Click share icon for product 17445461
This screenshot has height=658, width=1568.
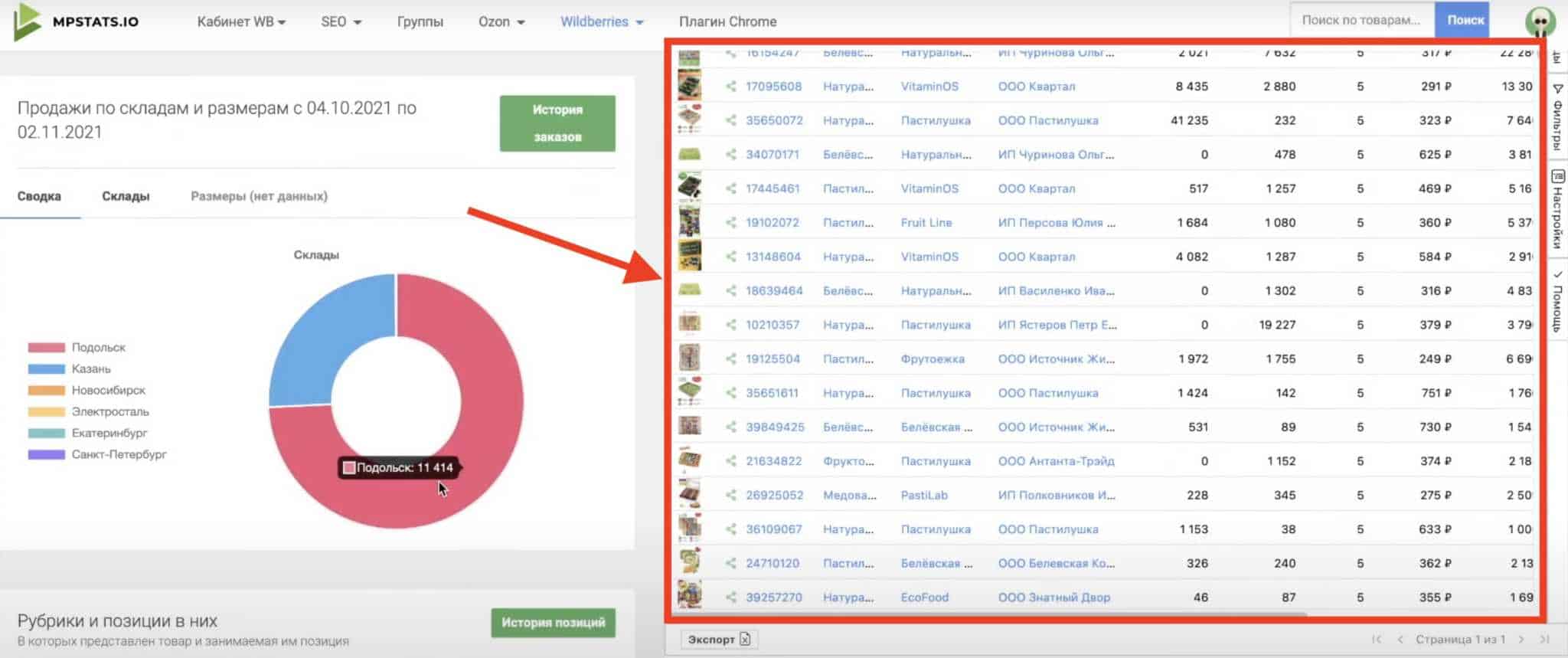(x=731, y=188)
